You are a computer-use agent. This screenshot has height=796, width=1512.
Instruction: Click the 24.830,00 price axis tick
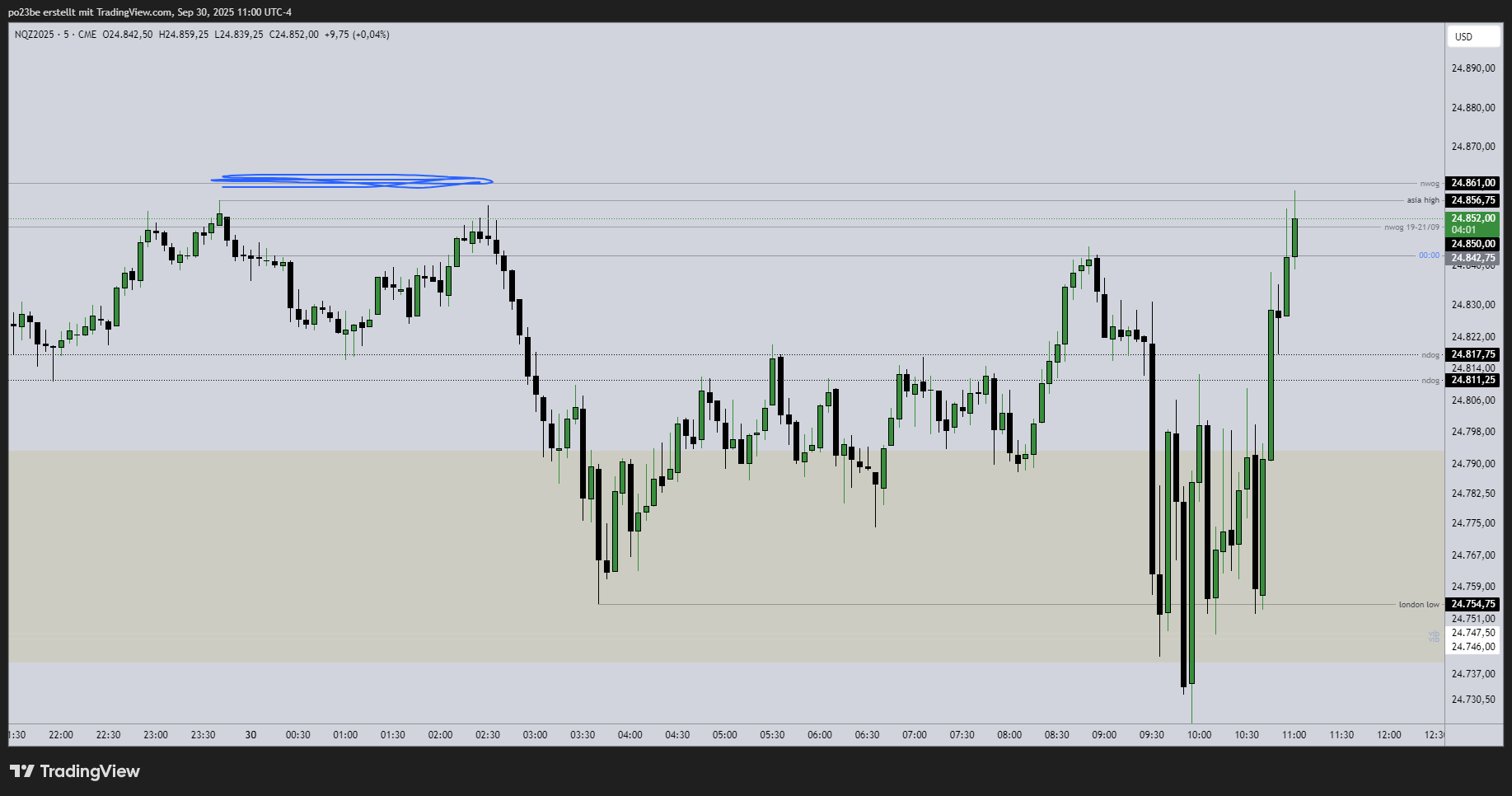1472,305
